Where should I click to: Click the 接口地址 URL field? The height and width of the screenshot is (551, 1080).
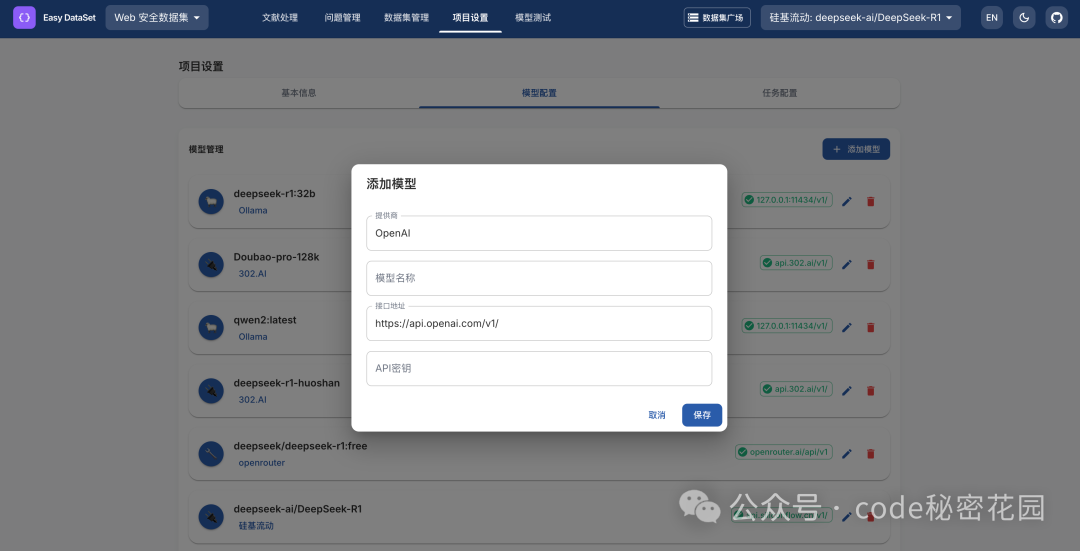[539, 323]
